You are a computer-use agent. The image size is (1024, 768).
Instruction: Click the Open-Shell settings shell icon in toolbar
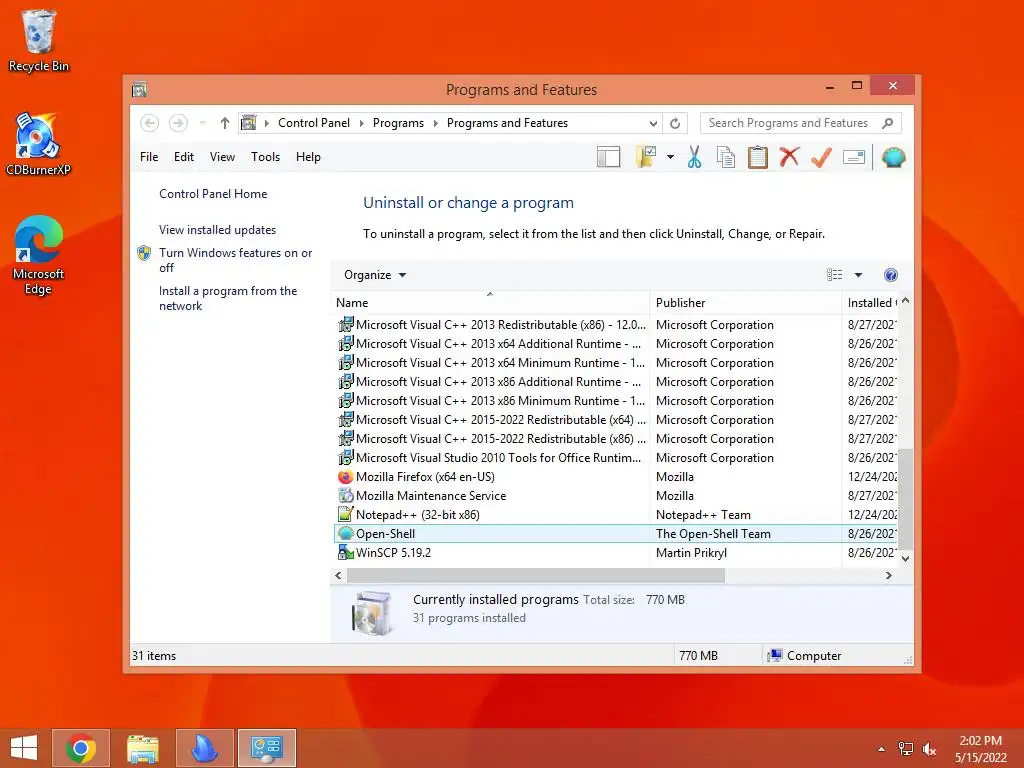click(x=893, y=157)
